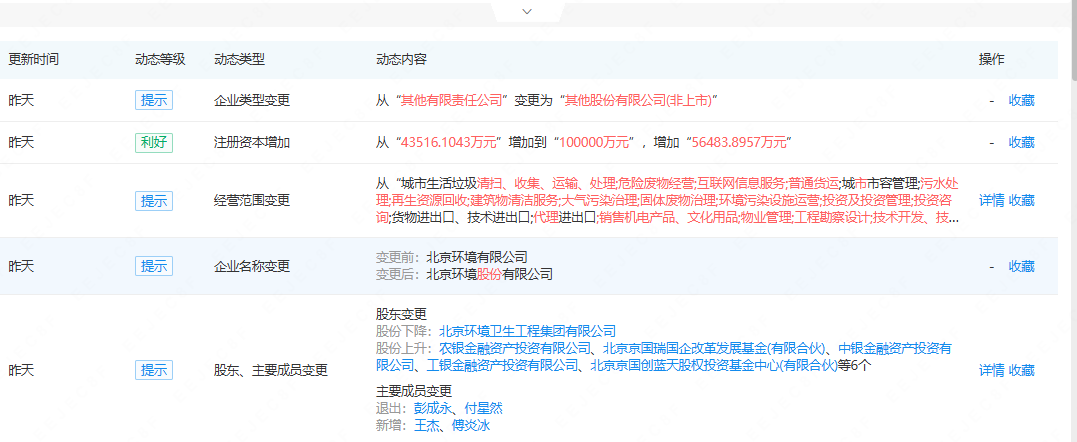Open 详情 for the 股东、主要成员变更 row
Image resolution: width=1077 pixels, height=442 pixels.
[x=991, y=371]
